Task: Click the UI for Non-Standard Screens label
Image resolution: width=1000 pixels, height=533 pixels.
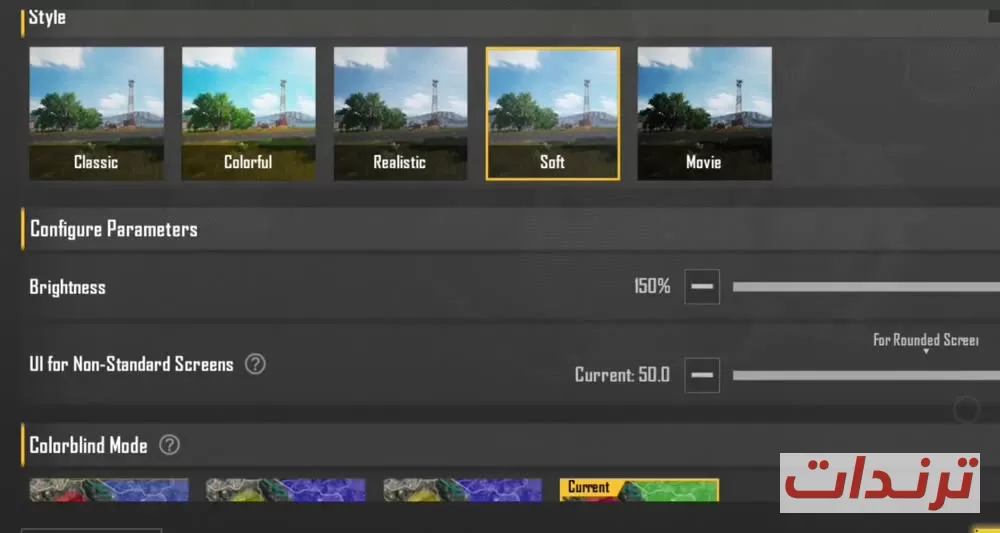Action: pyautogui.click(x=131, y=365)
